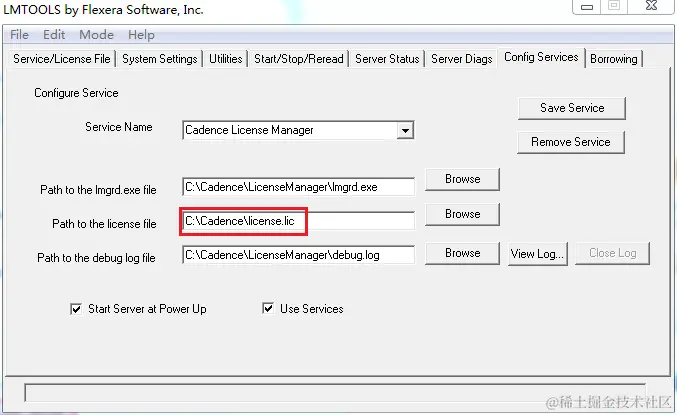Open the Utilities tab
The image size is (677, 415).
226,59
